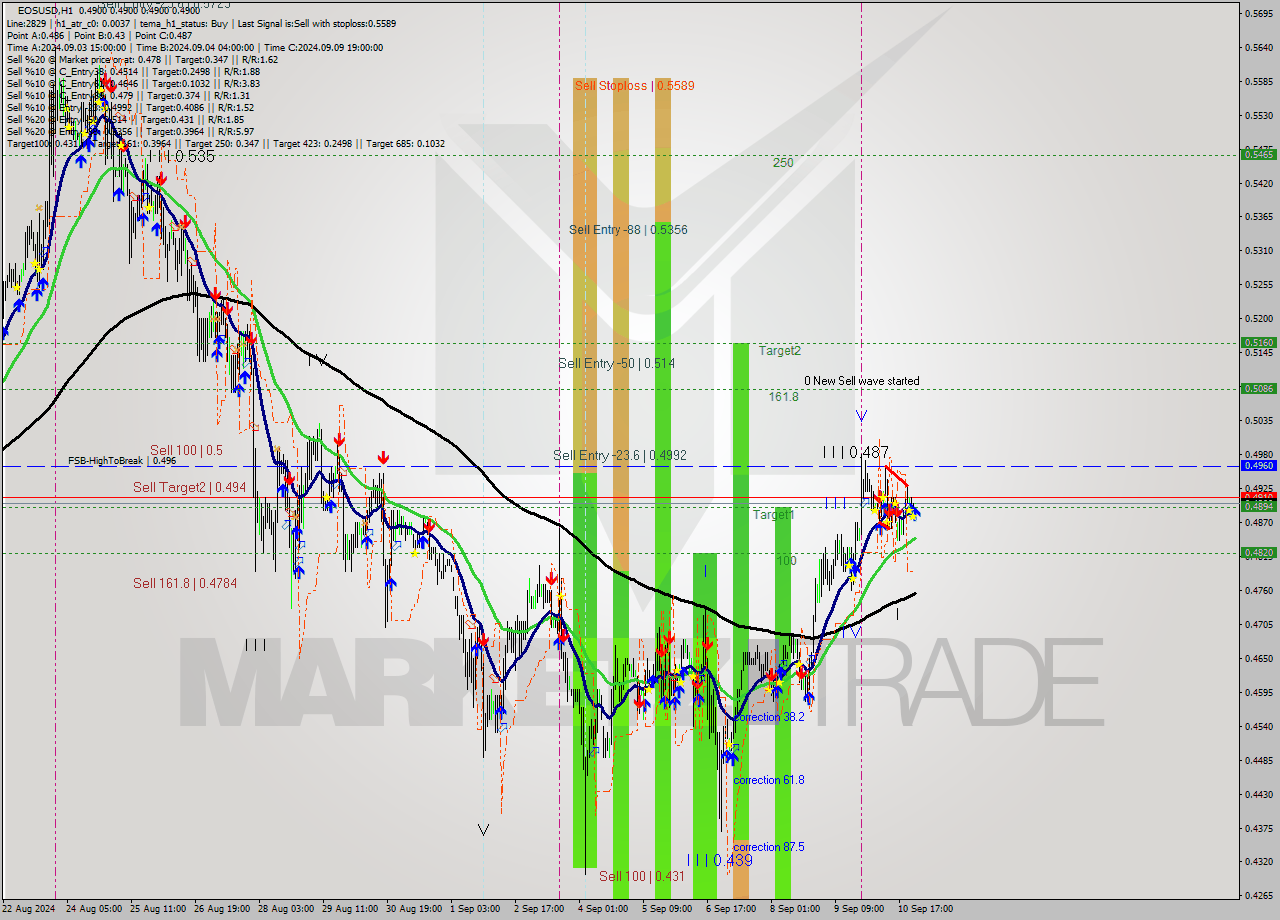The height and width of the screenshot is (920, 1280).
Task: Click the "Time A:2024.09.03 15:00:00" info line
Action: tap(194, 47)
